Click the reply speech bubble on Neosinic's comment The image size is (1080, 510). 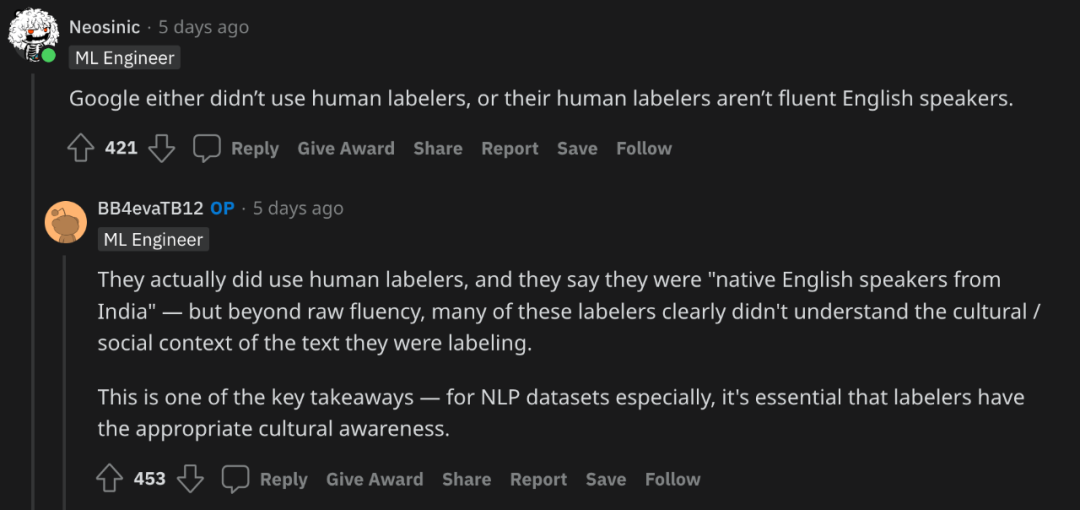[207, 148]
